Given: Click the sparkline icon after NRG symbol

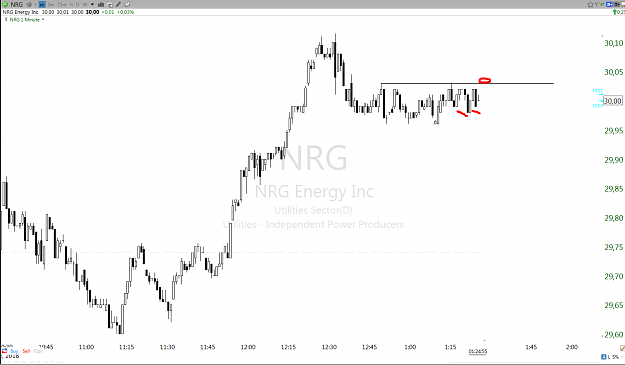Looking at the screenshot, I should coord(29,4).
